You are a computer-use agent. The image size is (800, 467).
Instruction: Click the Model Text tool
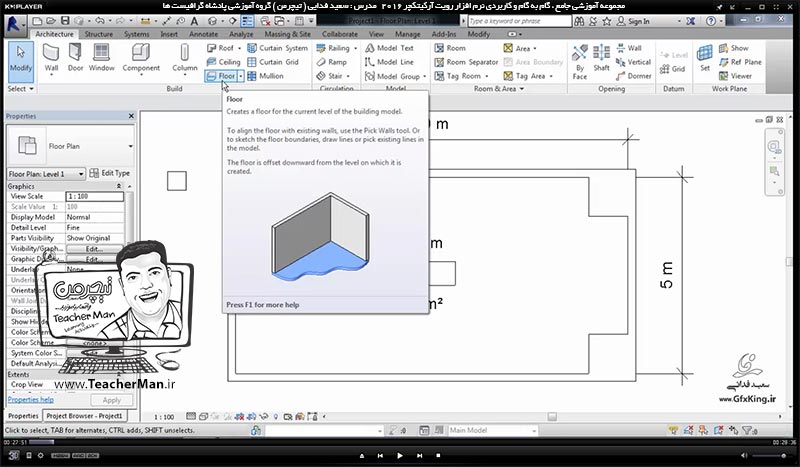(389, 48)
